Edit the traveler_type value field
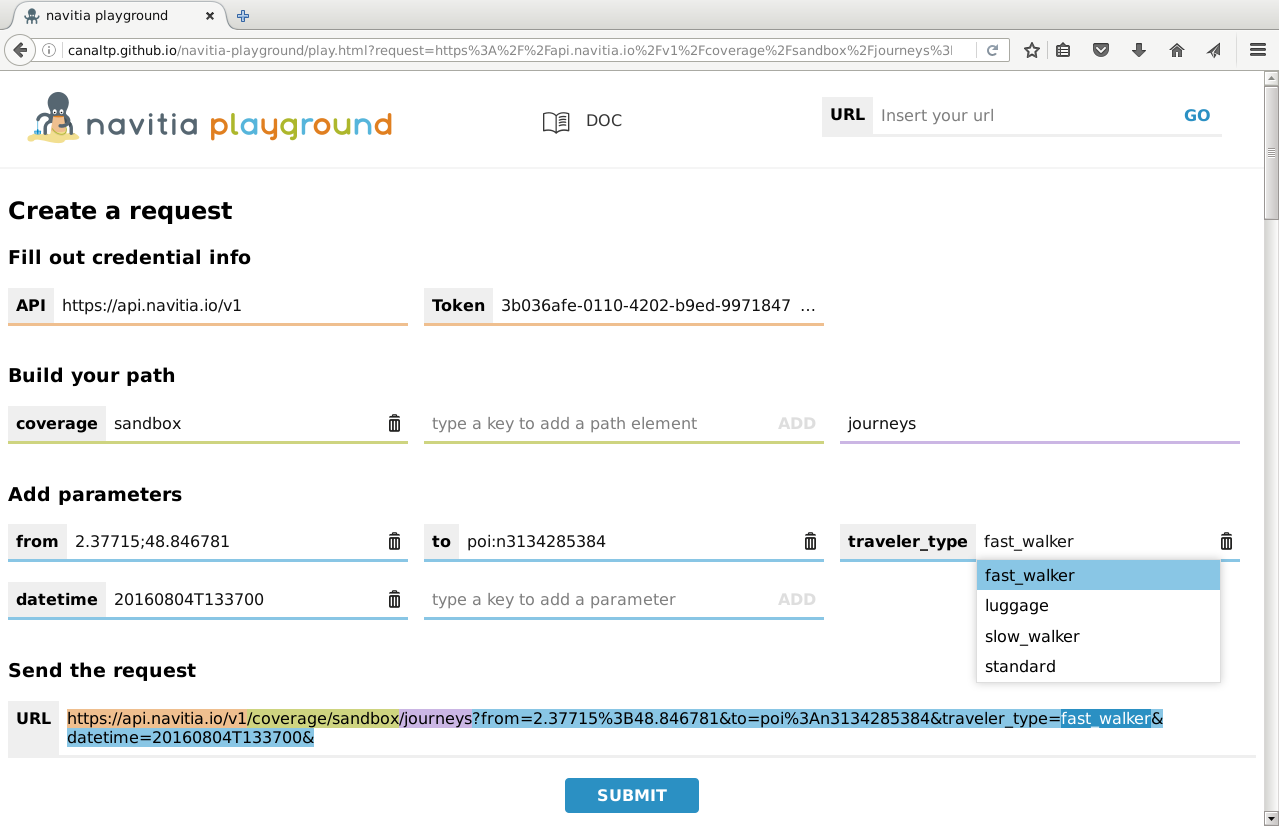Screen dimensions: 1279x826 coord(1095,541)
